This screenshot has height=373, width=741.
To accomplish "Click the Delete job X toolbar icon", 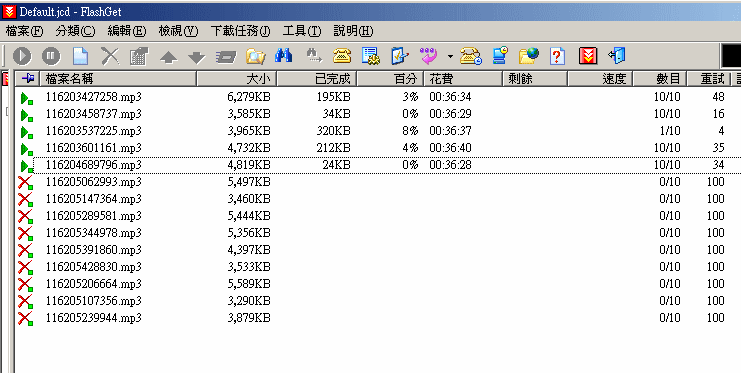I will (x=110, y=56).
